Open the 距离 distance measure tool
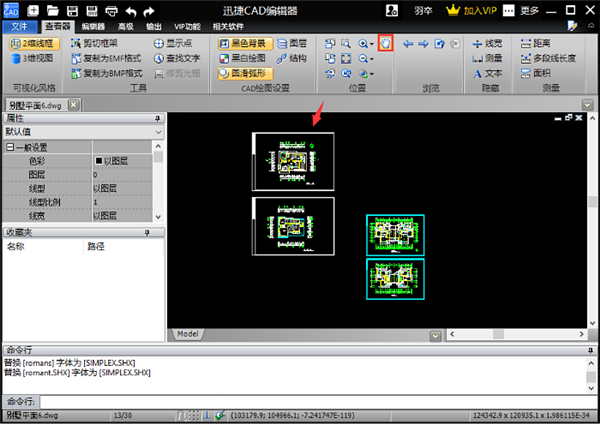Image resolution: width=600 pixels, height=424 pixels. (x=536, y=43)
